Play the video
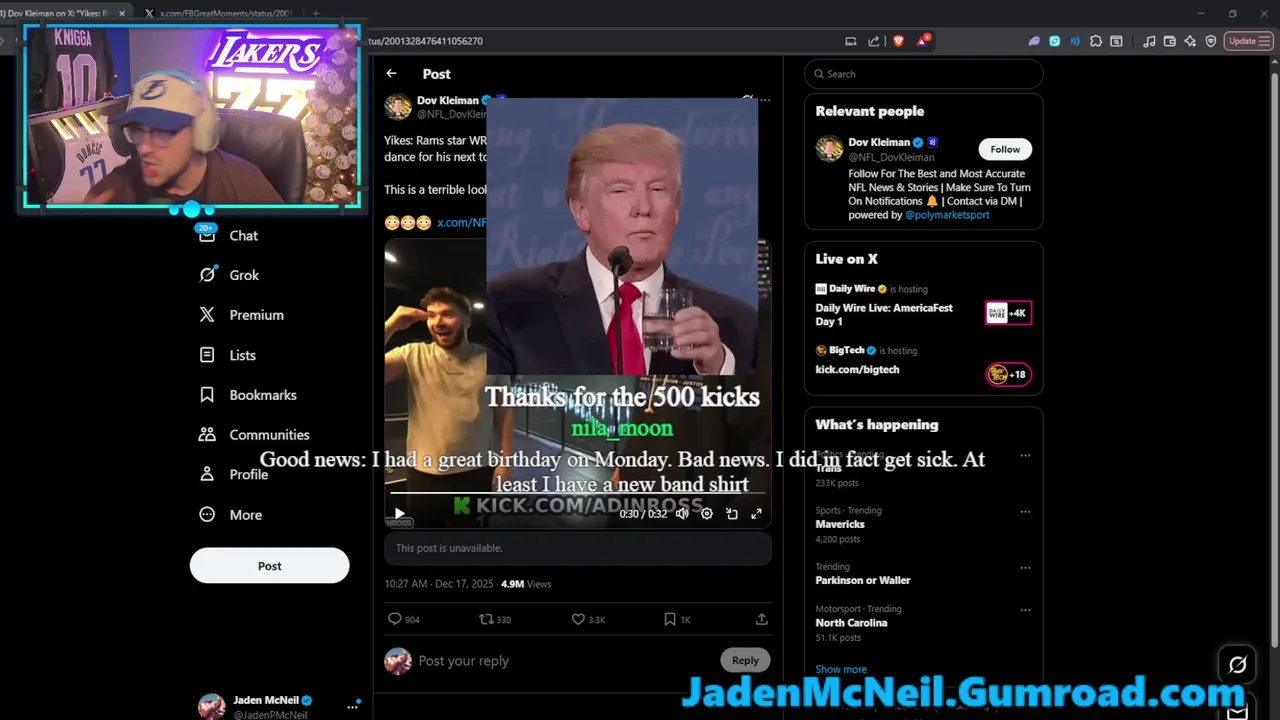The width and height of the screenshot is (1280, 720). point(399,514)
